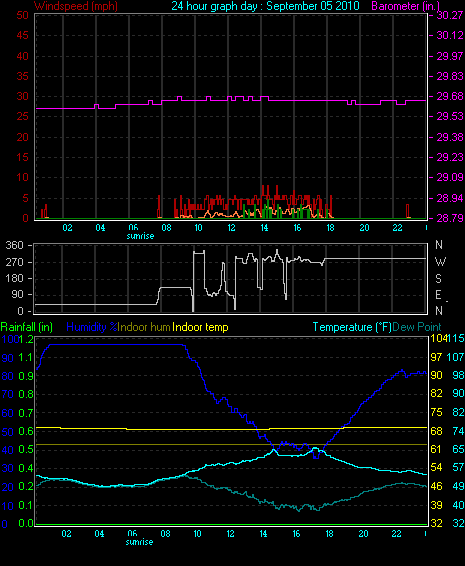Click the red 25 windspeed axis label

(22, 116)
